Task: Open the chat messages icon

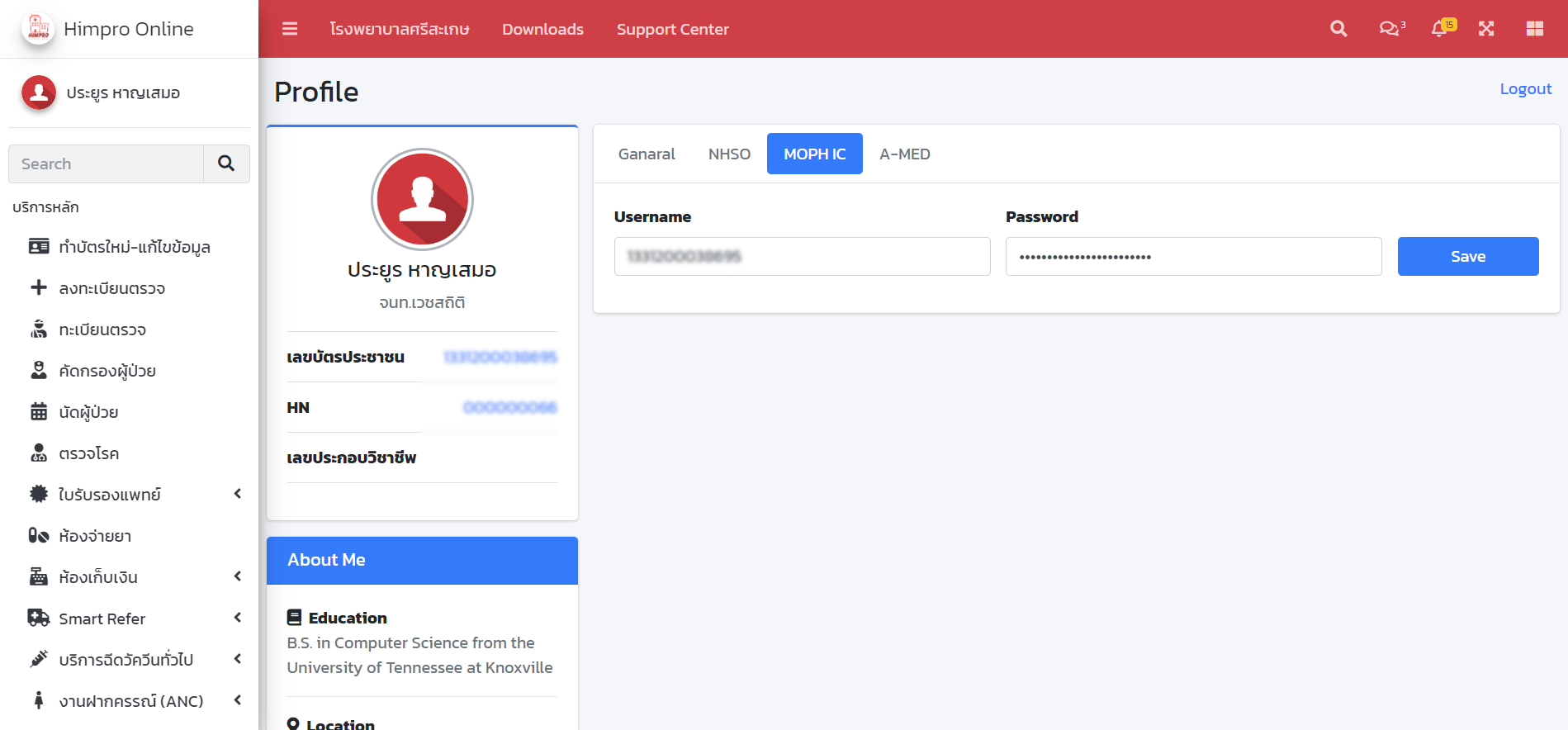Action: click(x=1390, y=29)
